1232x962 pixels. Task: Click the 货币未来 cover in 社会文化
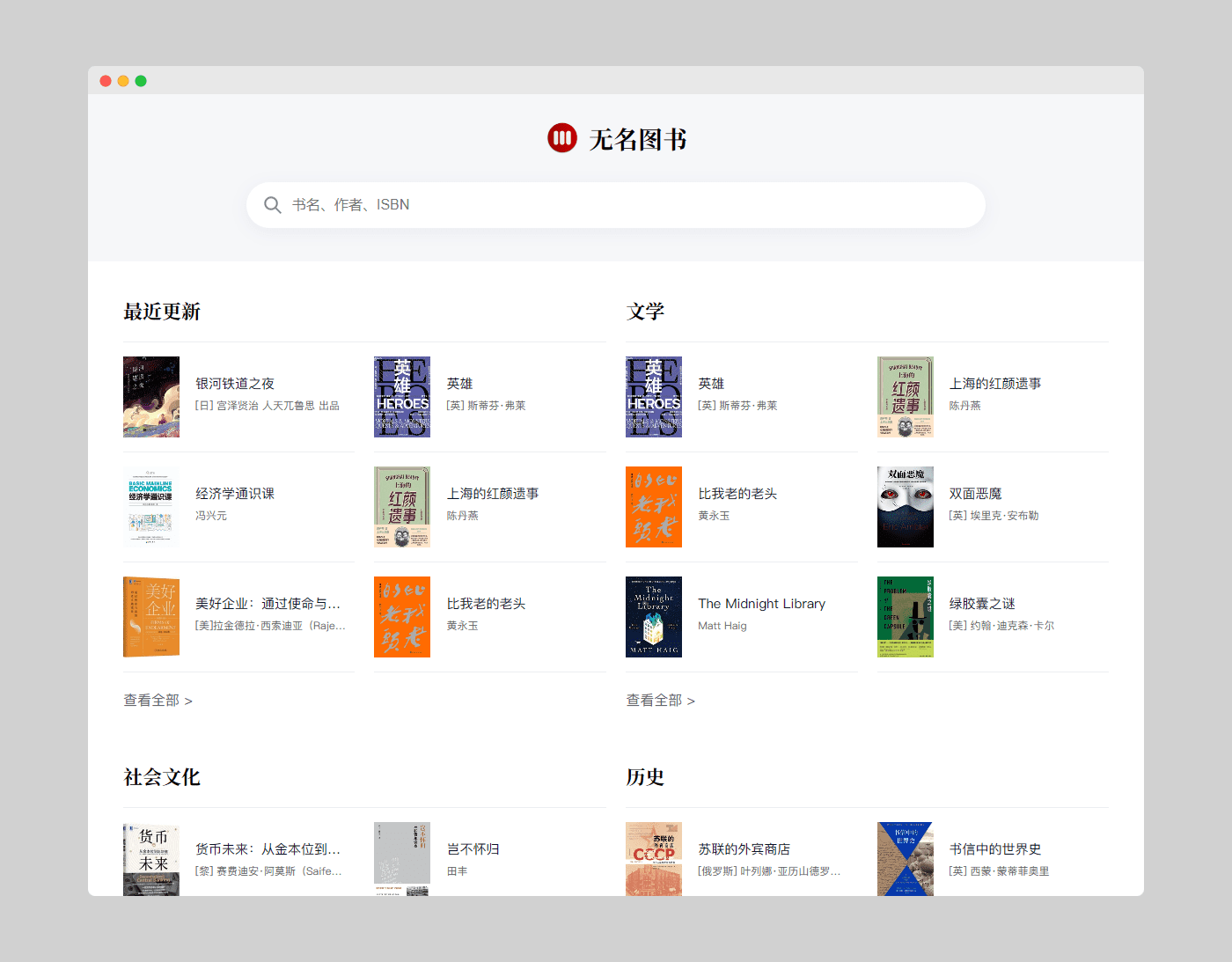tap(150, 859)
